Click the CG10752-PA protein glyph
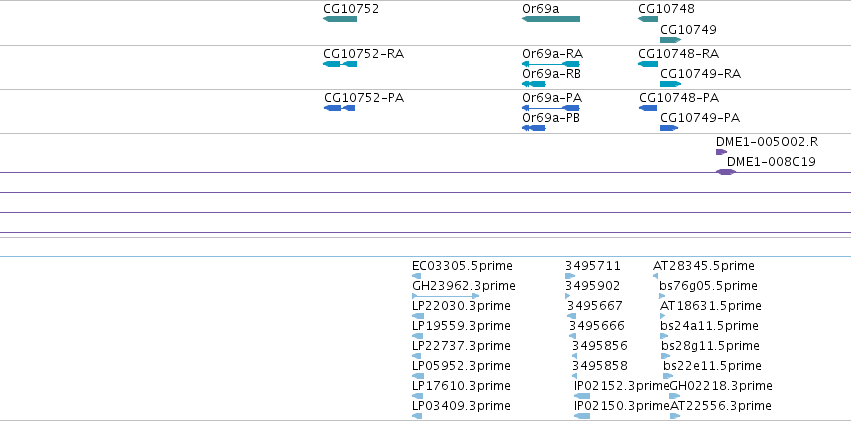851x421 pixels. click(x=340, y=108)
